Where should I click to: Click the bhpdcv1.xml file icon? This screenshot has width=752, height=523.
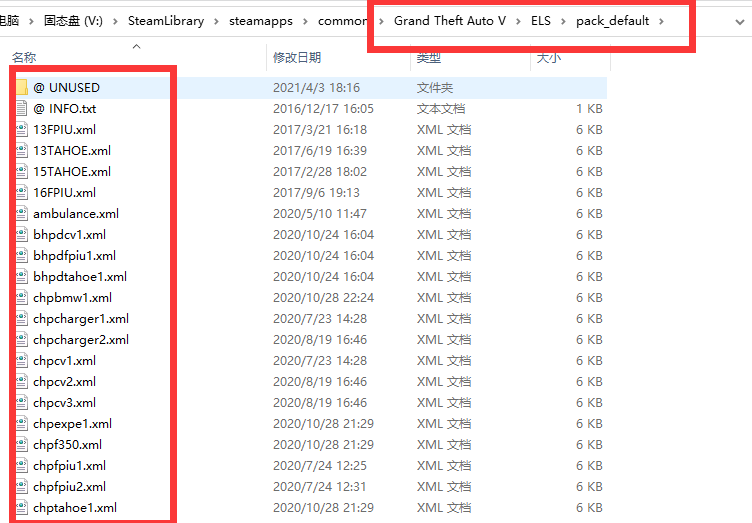(22, 235)
